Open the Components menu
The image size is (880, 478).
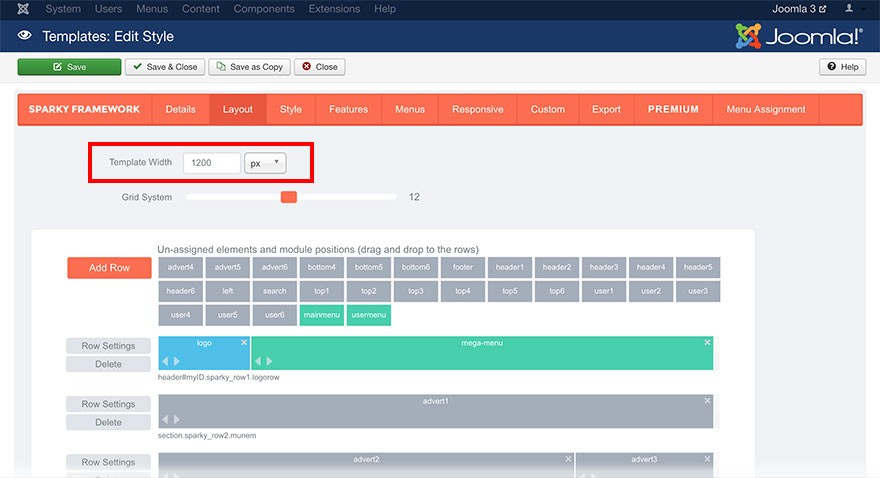pos(264,9)
